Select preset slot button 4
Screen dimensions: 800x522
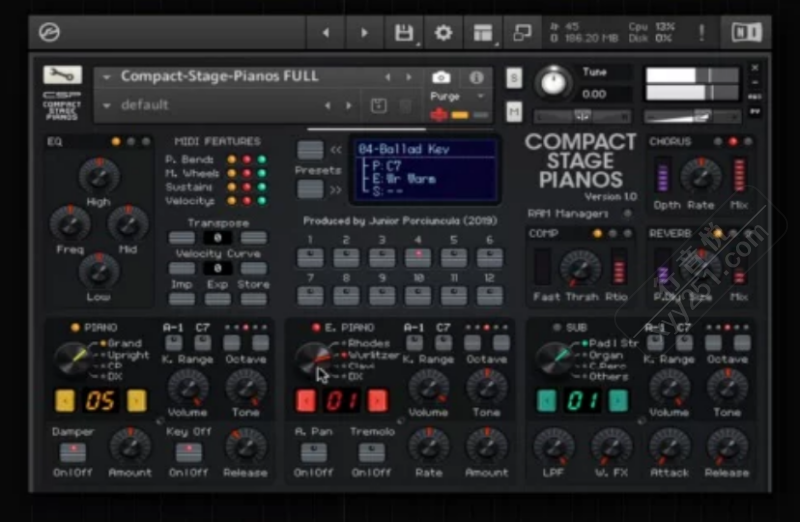click(x=418, y=258)
